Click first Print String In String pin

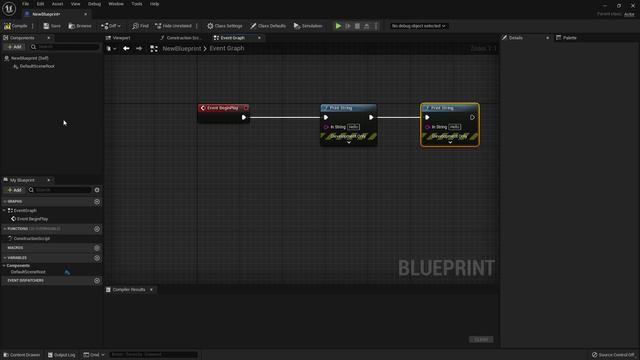pyautogui.click(x=326, y=127)
